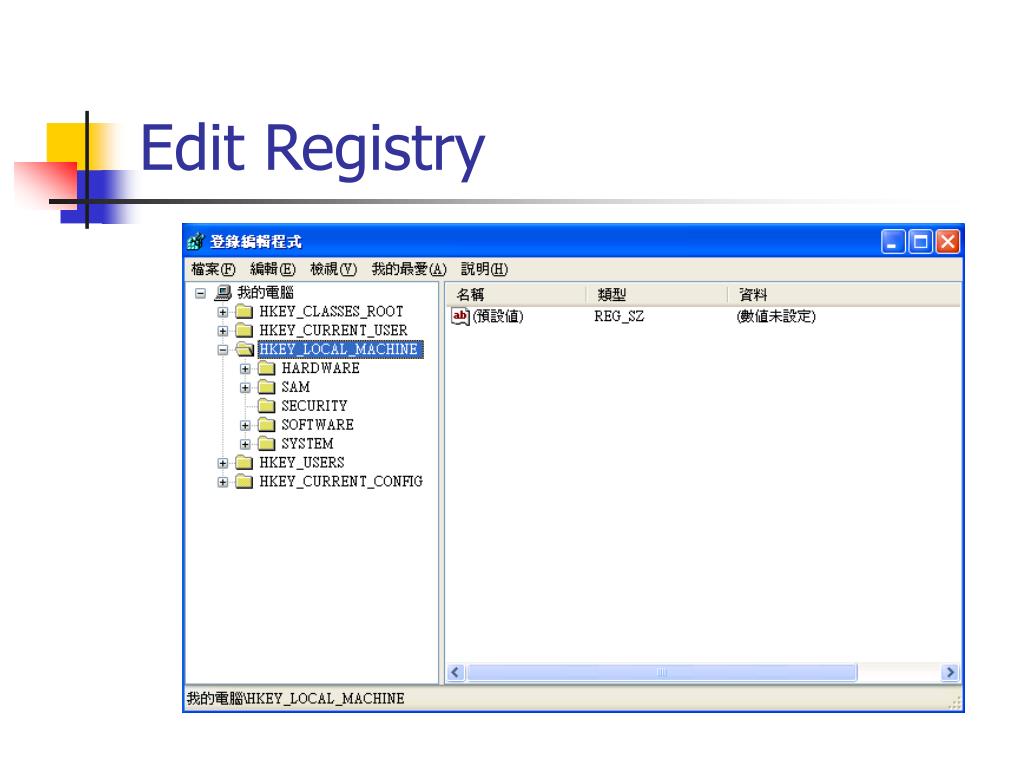Select HKEY_CURRENT_USER label in tree

[x=333, y=330]
